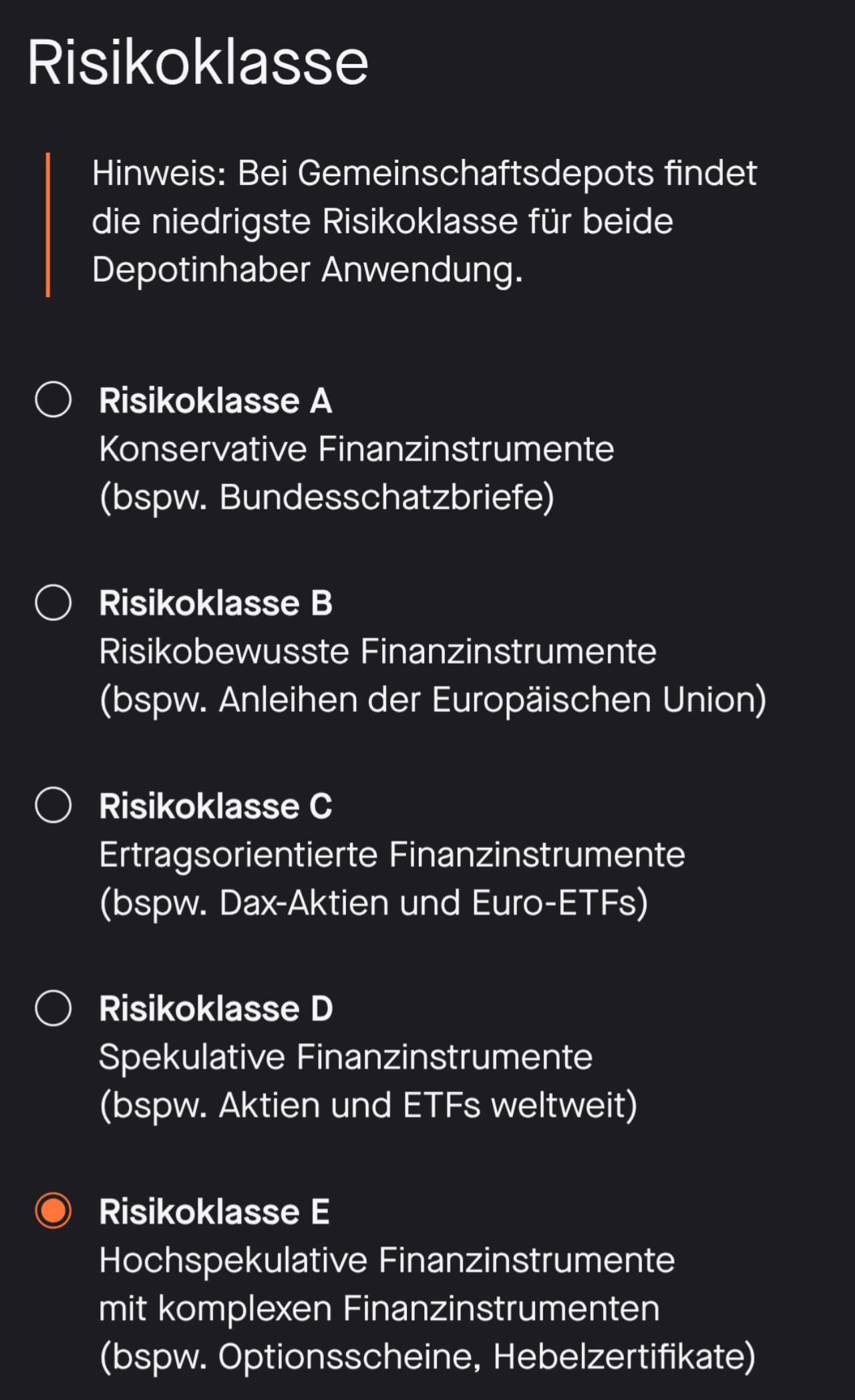Click the bold 'Risikoklasse C' label
This screenshot has width=855, height=1400.
coord(215,806)
